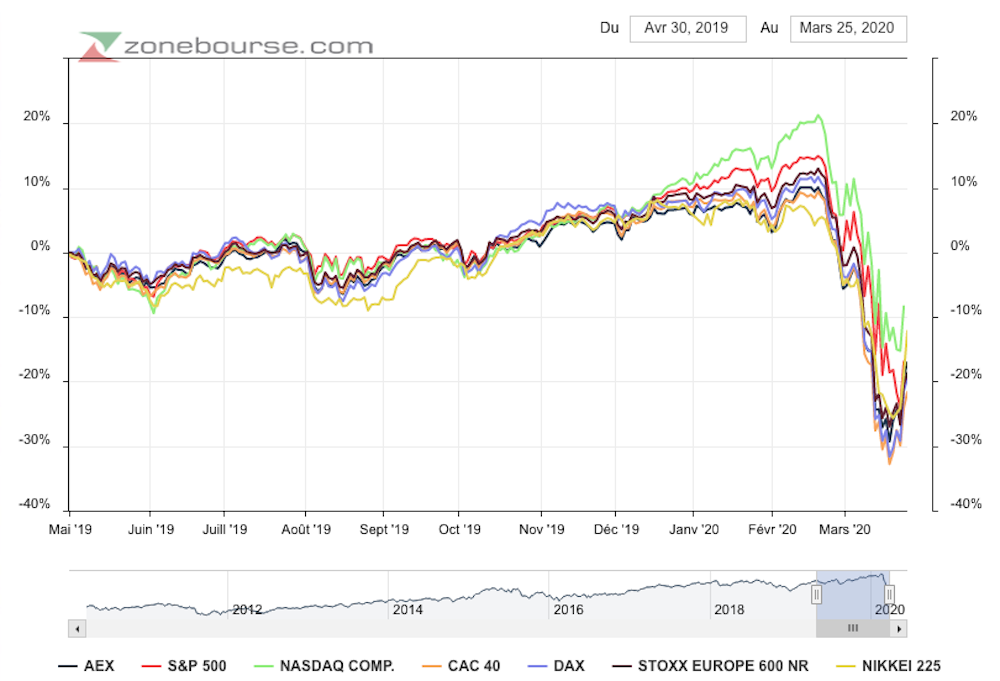This screenshot has height=681, width=1000.
Task: Click the empty scrollbar track left of thumb
Action: point(450,628)
